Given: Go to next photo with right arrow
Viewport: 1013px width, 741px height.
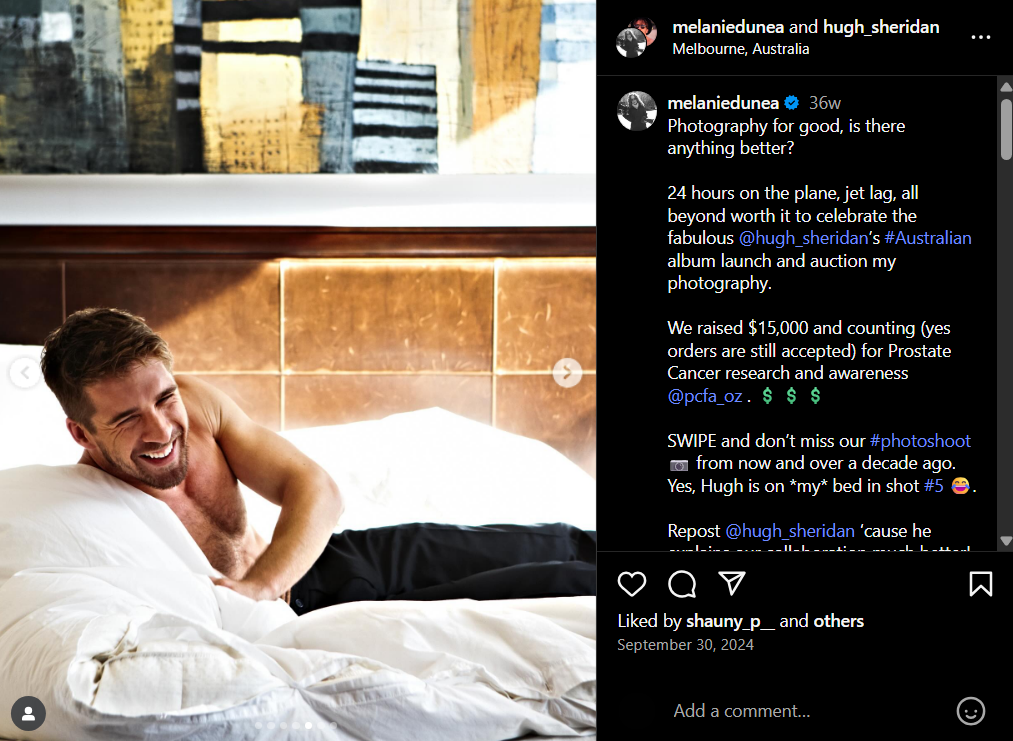Looking at the screenshot, I should point(567,373).
